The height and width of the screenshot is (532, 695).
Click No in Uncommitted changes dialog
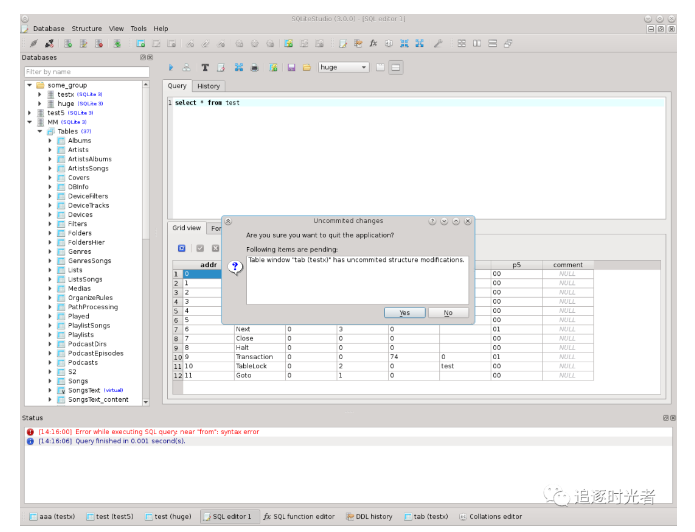[447, 312]
